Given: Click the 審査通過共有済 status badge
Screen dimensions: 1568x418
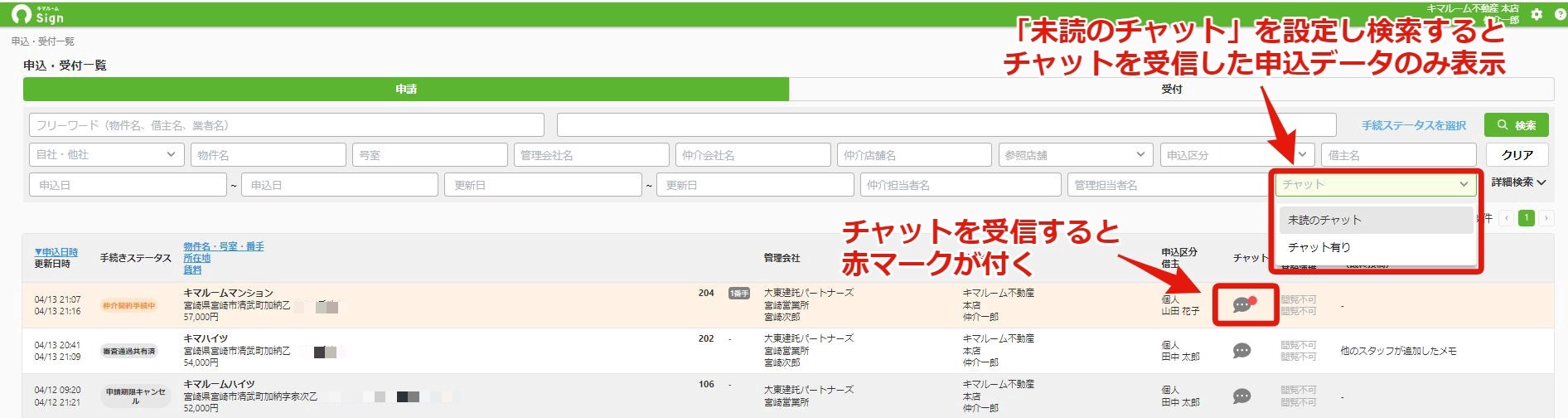Looking at the screenshot, I should (x=128, y=351).
